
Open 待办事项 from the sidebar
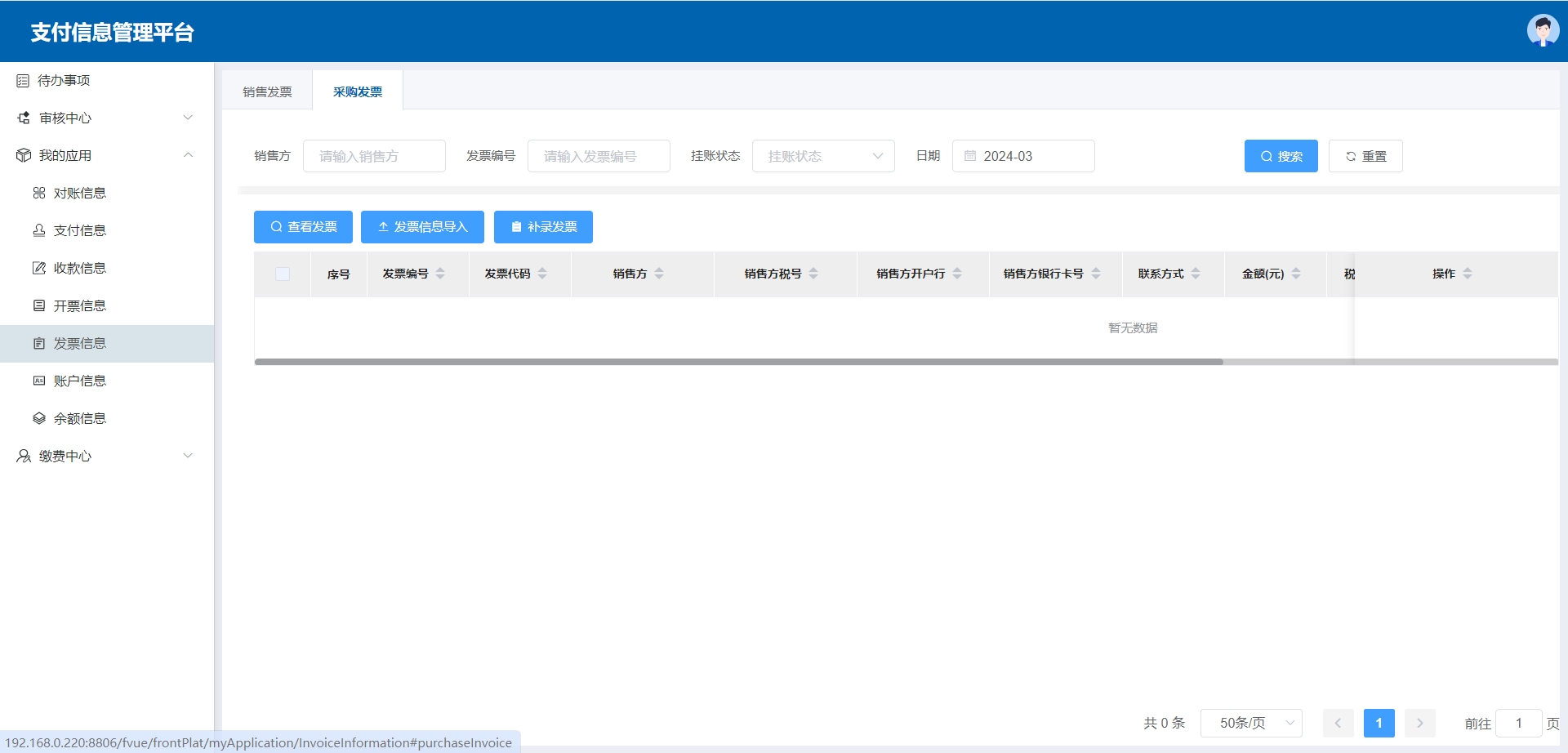pyautogui.click(x=64, y=81)
